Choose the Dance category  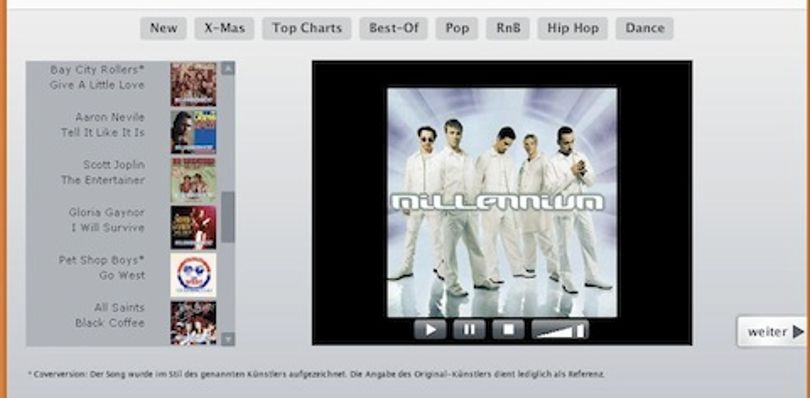pos(645,28)
